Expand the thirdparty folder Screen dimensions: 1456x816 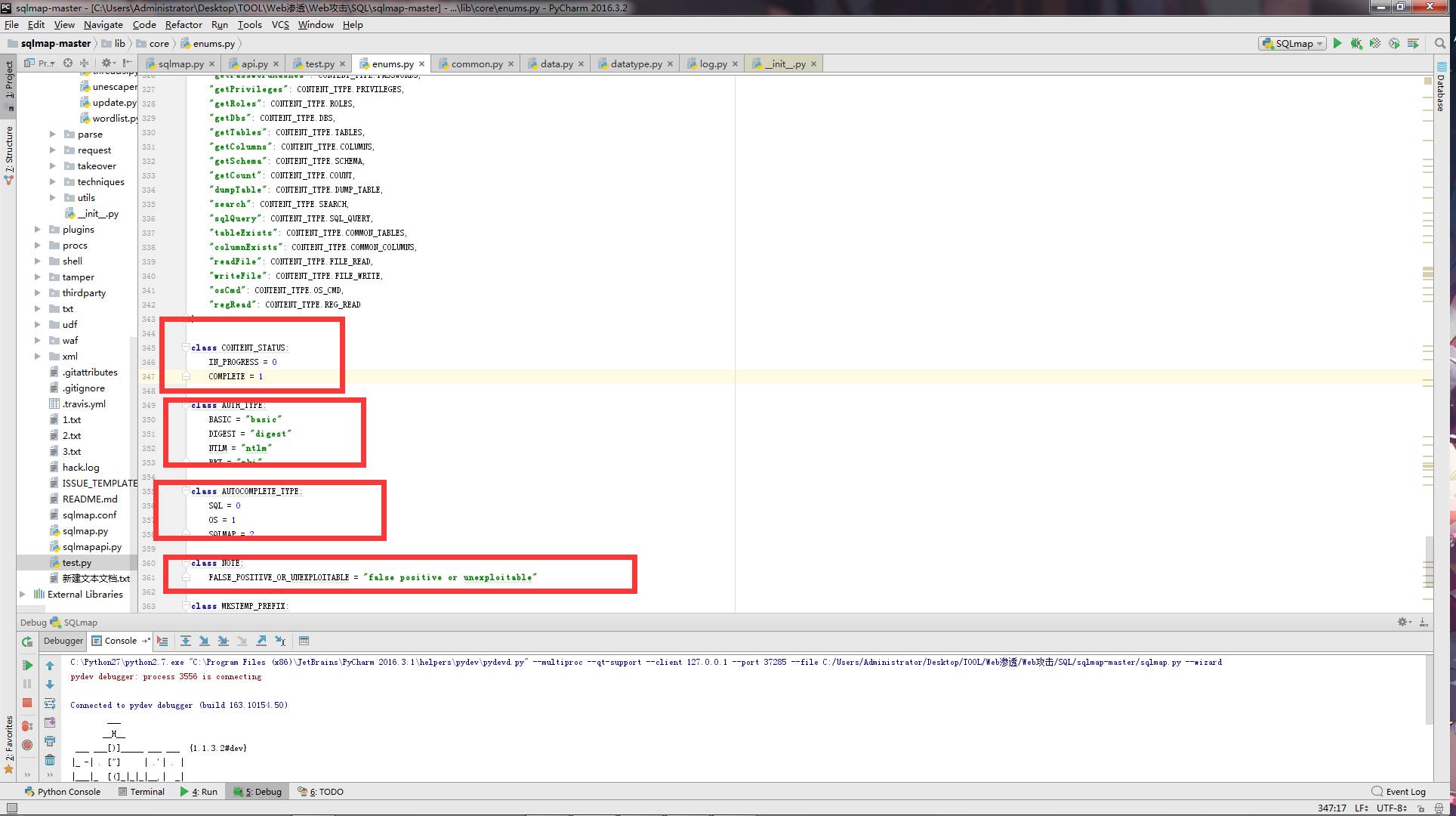[x=37, y=292]
